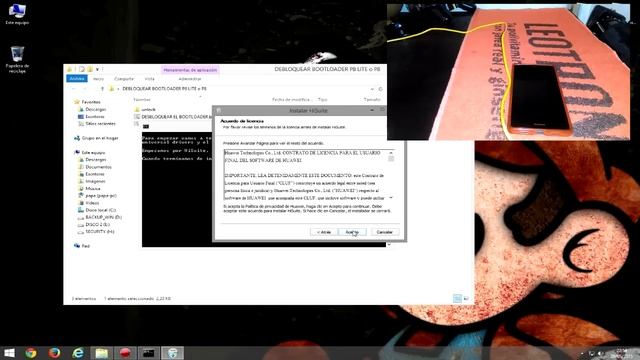
Task: Open the Windows Start button
Action: [9, 353]
